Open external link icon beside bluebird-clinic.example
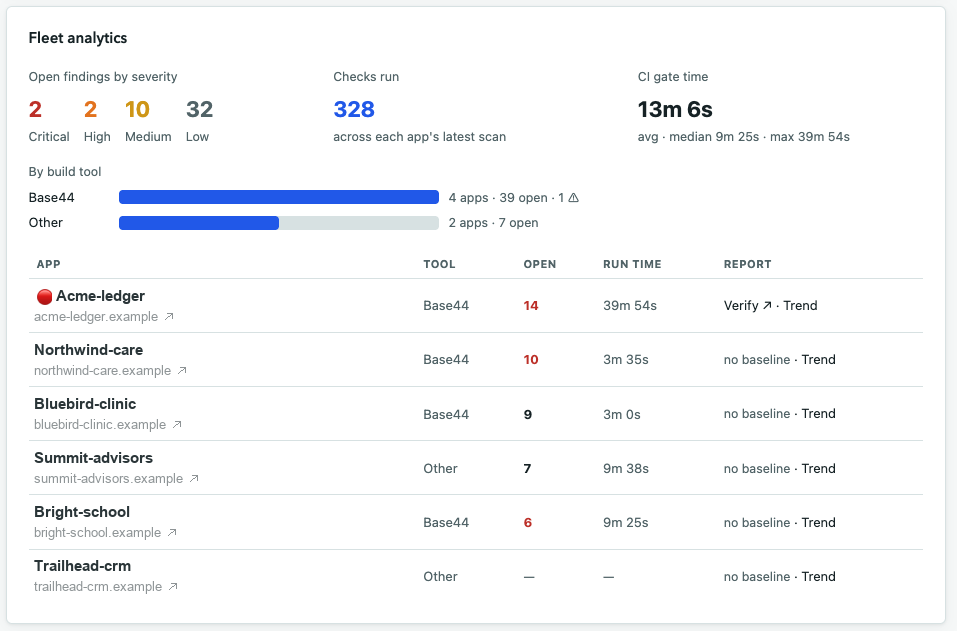The width and height of the screenshot is (957, 631). [177, 424]
